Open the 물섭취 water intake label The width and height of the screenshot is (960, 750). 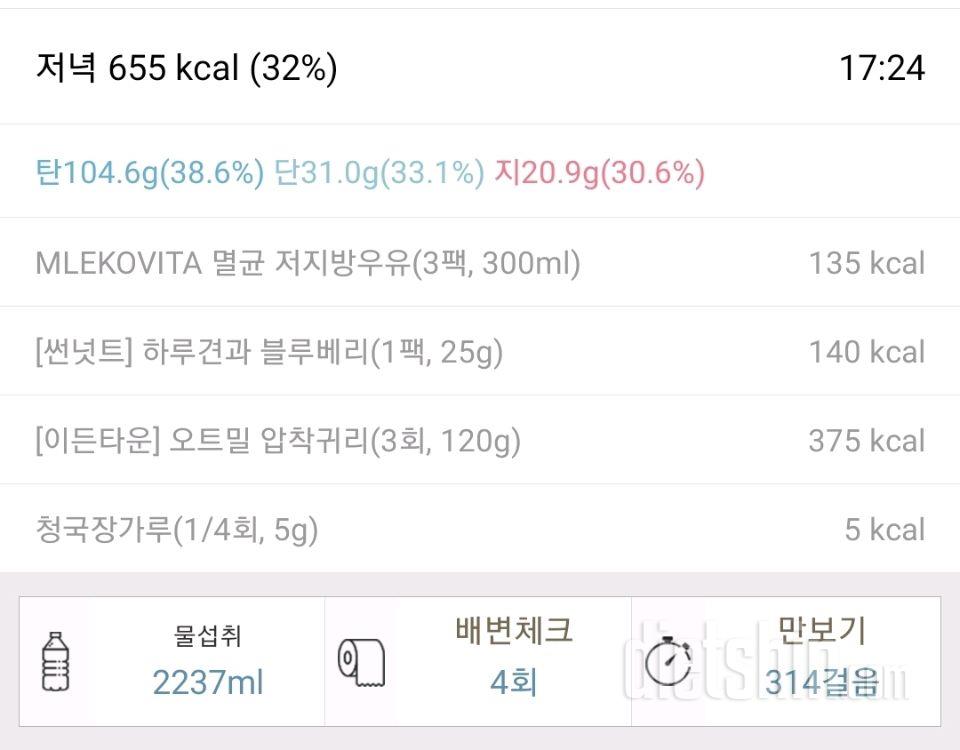208,635
